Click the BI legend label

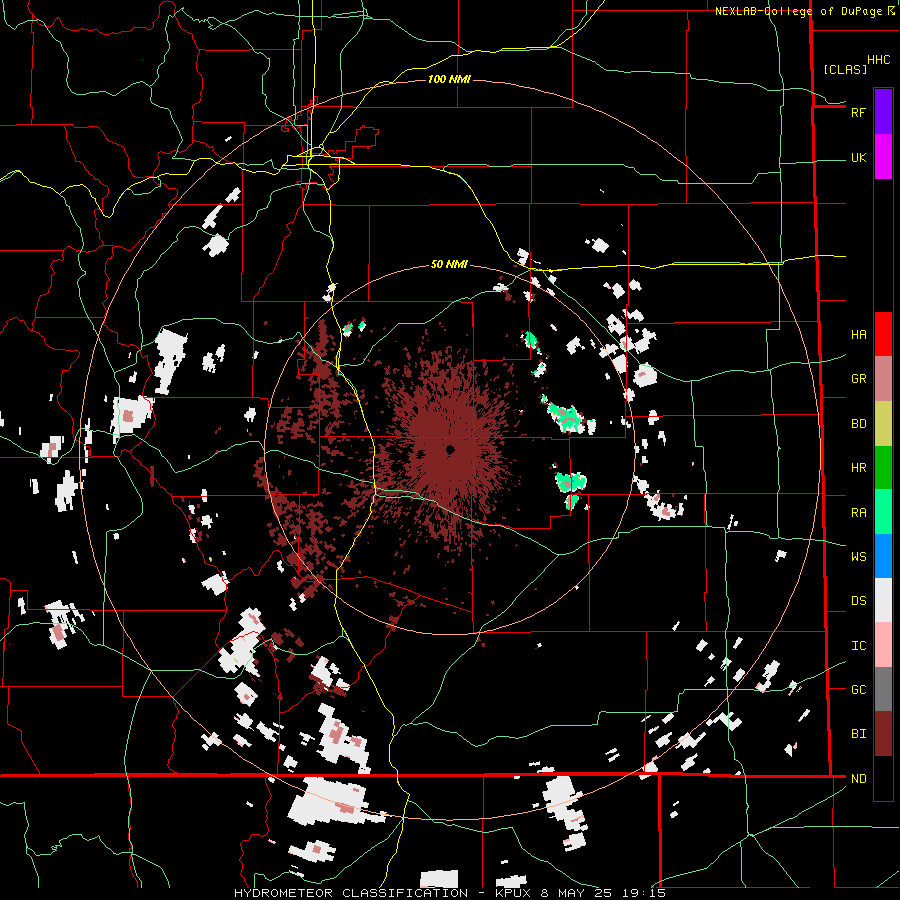(858, 734)
